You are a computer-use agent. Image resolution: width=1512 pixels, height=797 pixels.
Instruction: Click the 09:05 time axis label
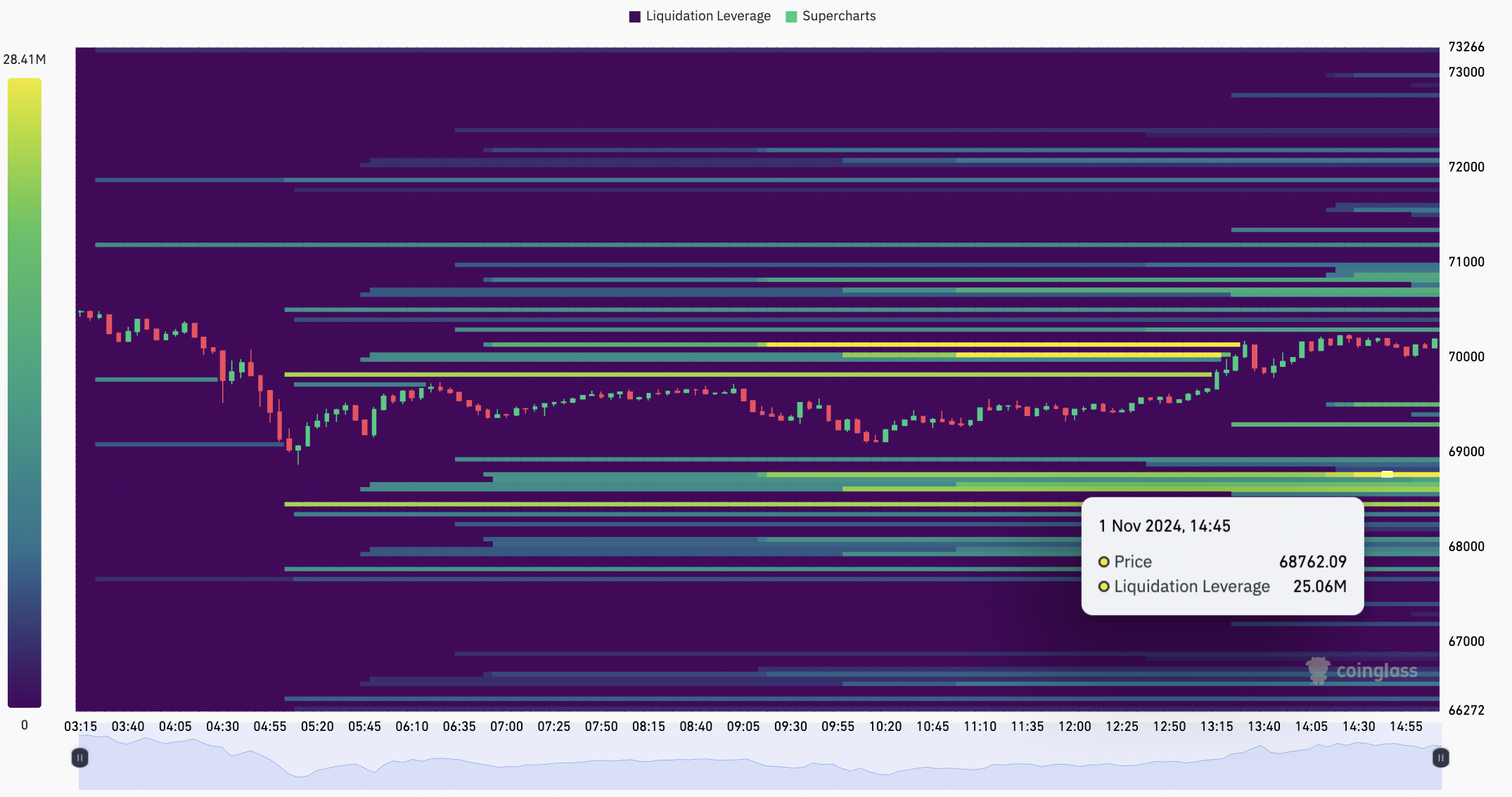(743, 727)
